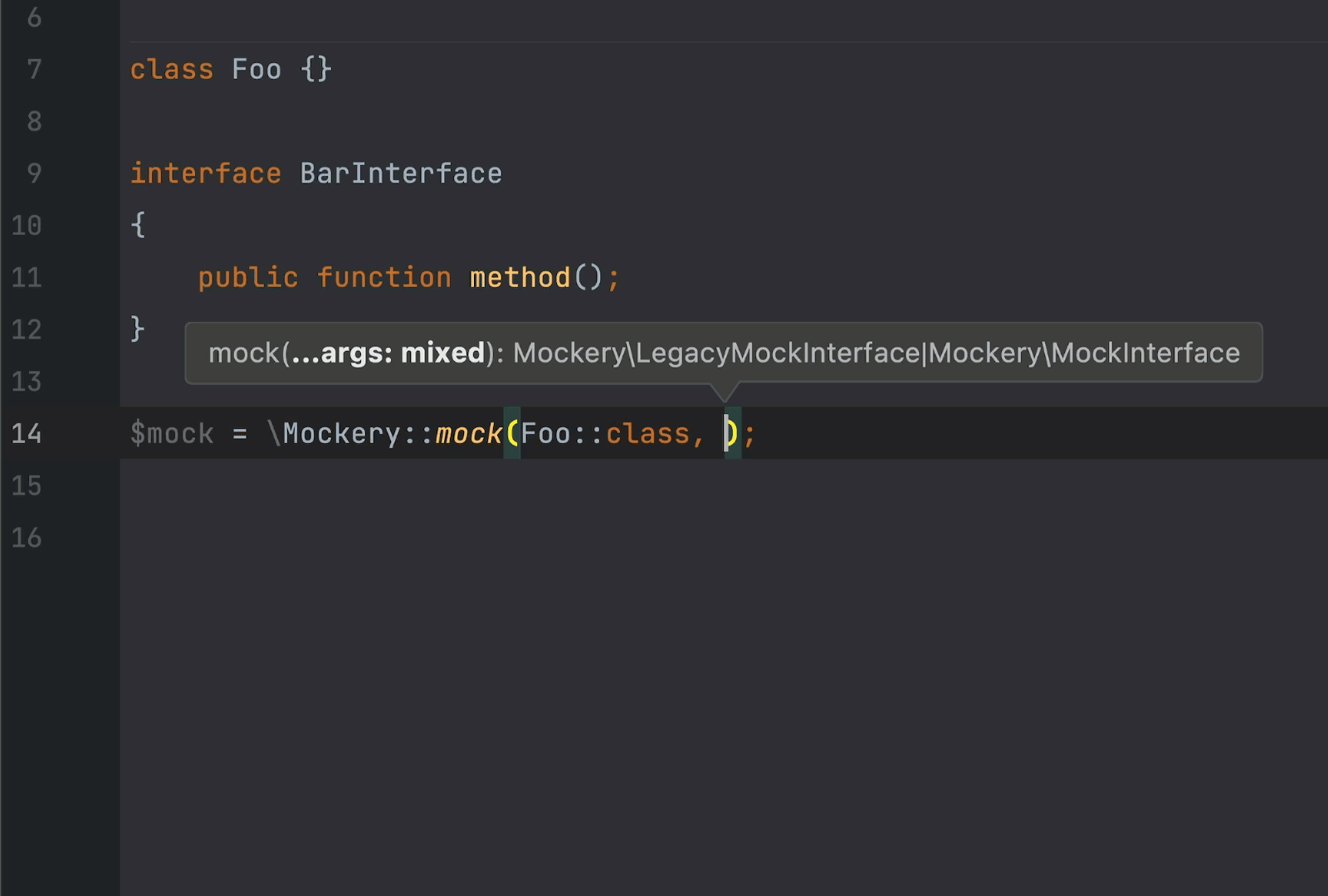The width and height of the screenshot is (1328, 896).
Task: Click the 'class' keyword on line 7
Action: click(172, 70)
